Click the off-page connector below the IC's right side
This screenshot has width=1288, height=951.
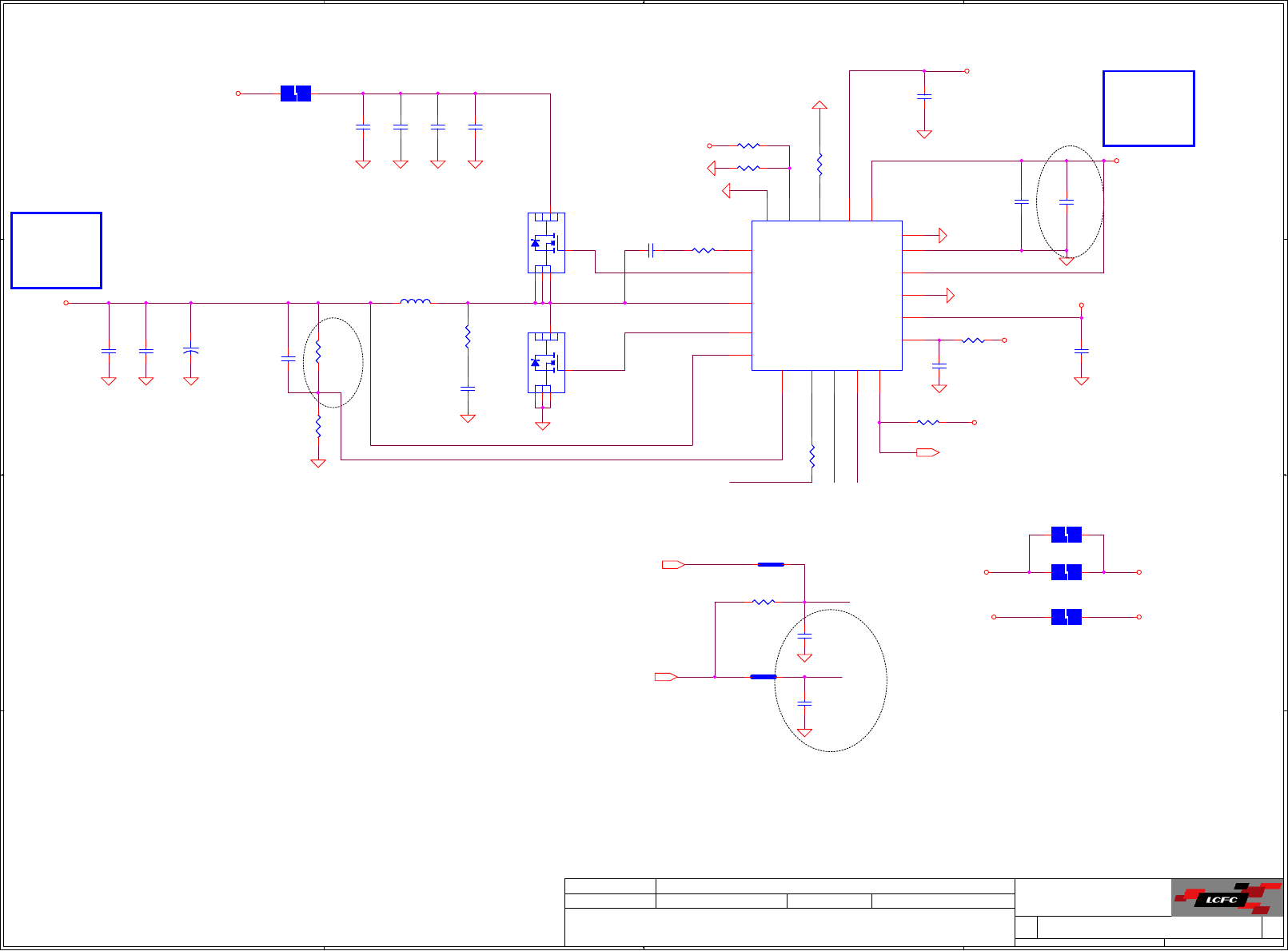point(927,453)
